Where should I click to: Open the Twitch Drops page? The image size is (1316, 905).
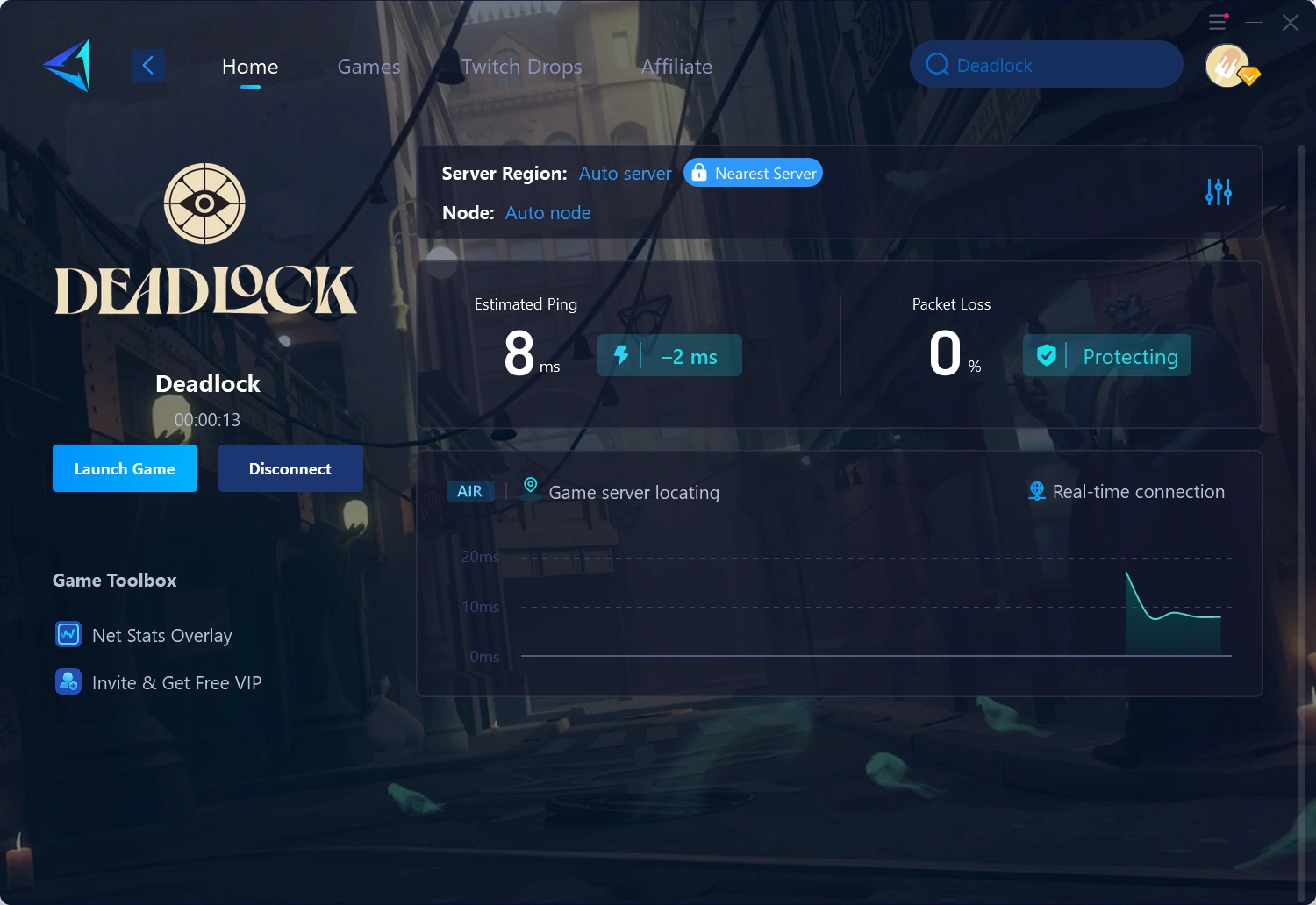coord(522,66)
